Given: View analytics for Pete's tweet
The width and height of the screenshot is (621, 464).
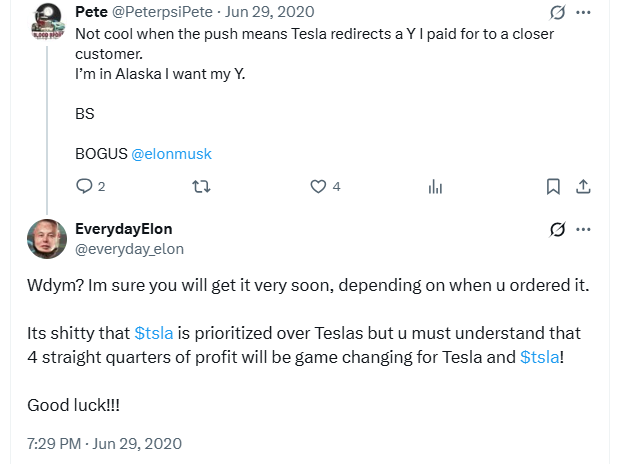Looking at the screenshot, I should click(x=435, y=186).
